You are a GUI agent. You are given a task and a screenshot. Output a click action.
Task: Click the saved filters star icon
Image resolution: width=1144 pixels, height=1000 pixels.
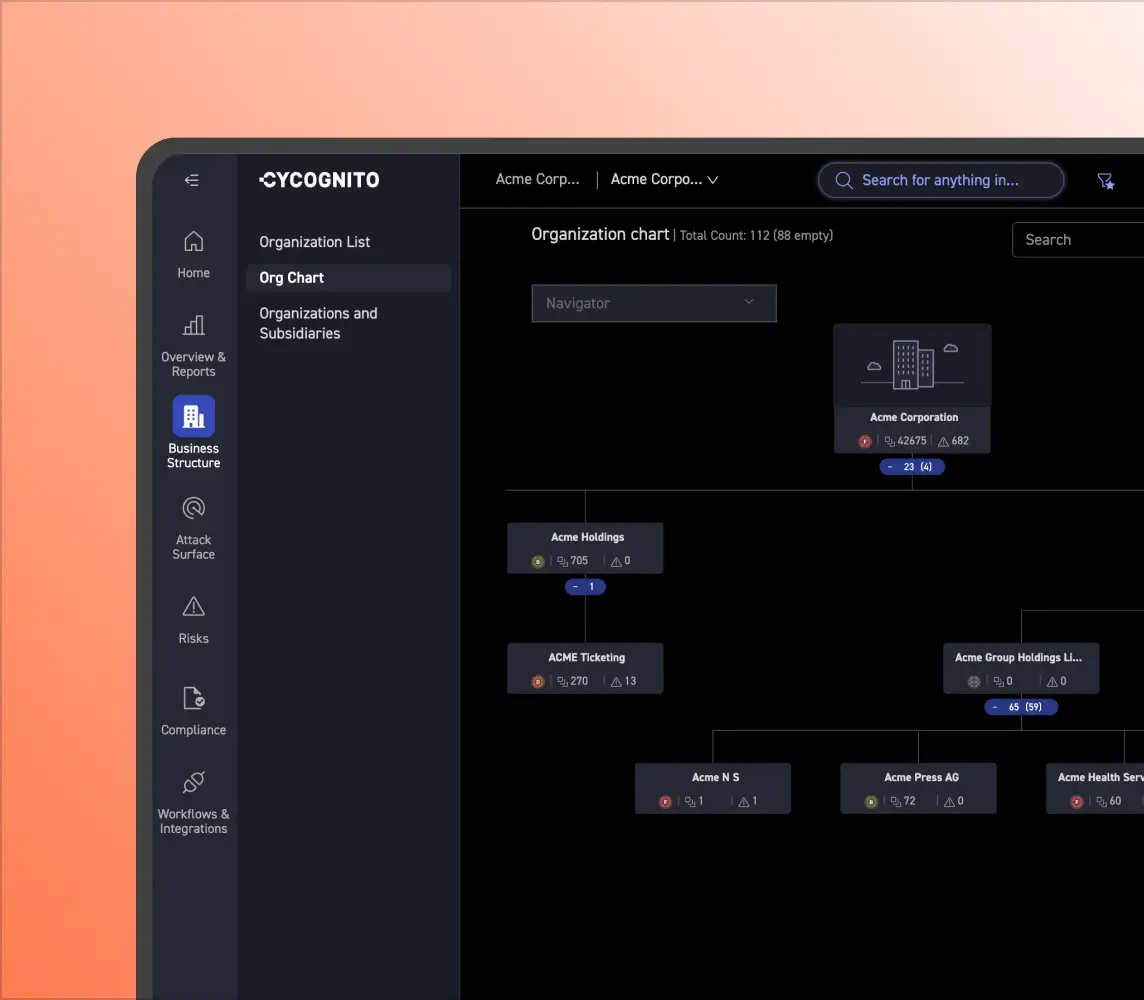click(1105, 181)
